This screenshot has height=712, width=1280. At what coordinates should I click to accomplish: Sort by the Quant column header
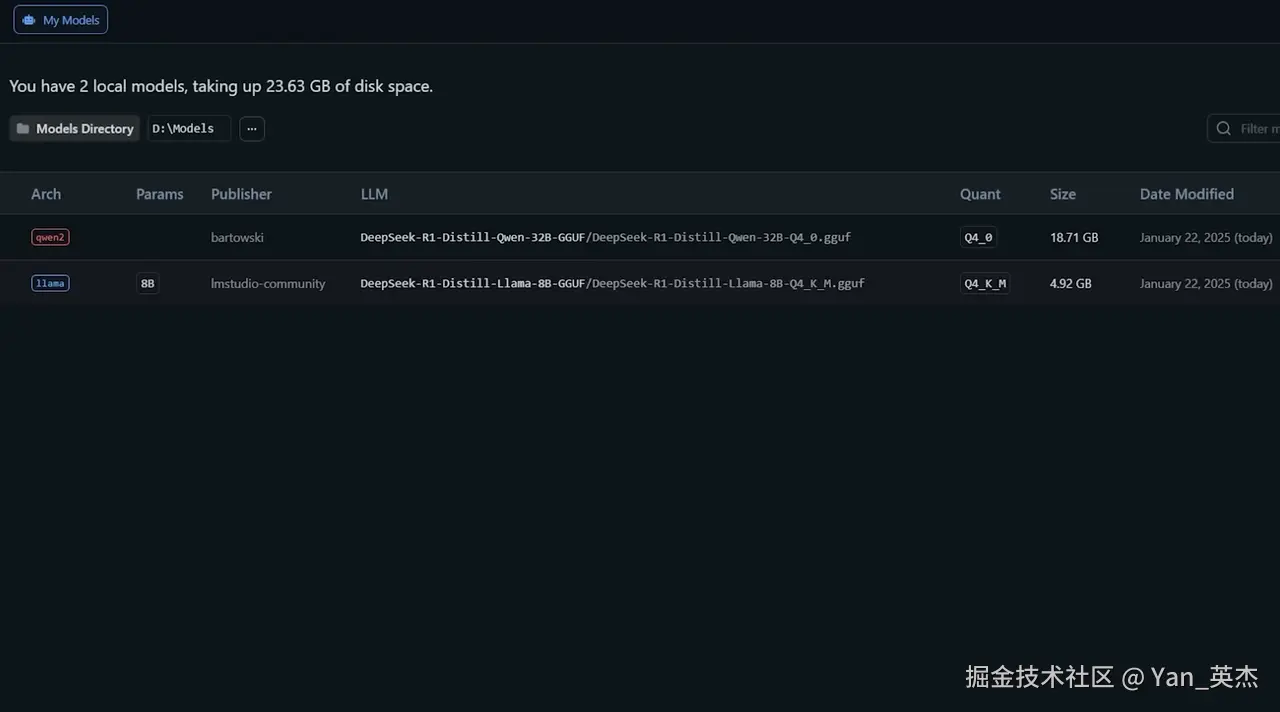(x=980, y=194)
